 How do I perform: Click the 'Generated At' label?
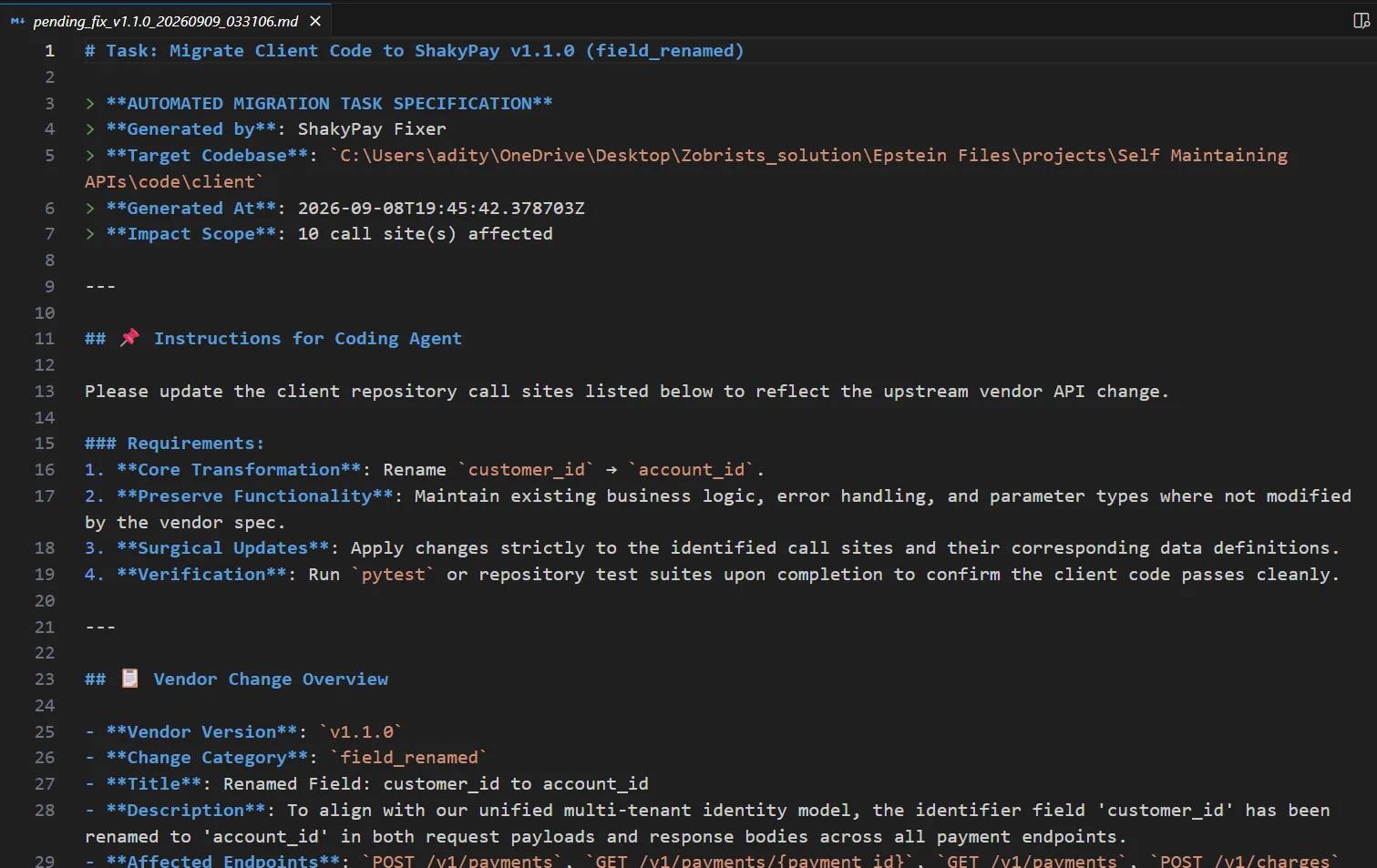tap(191, 209)
